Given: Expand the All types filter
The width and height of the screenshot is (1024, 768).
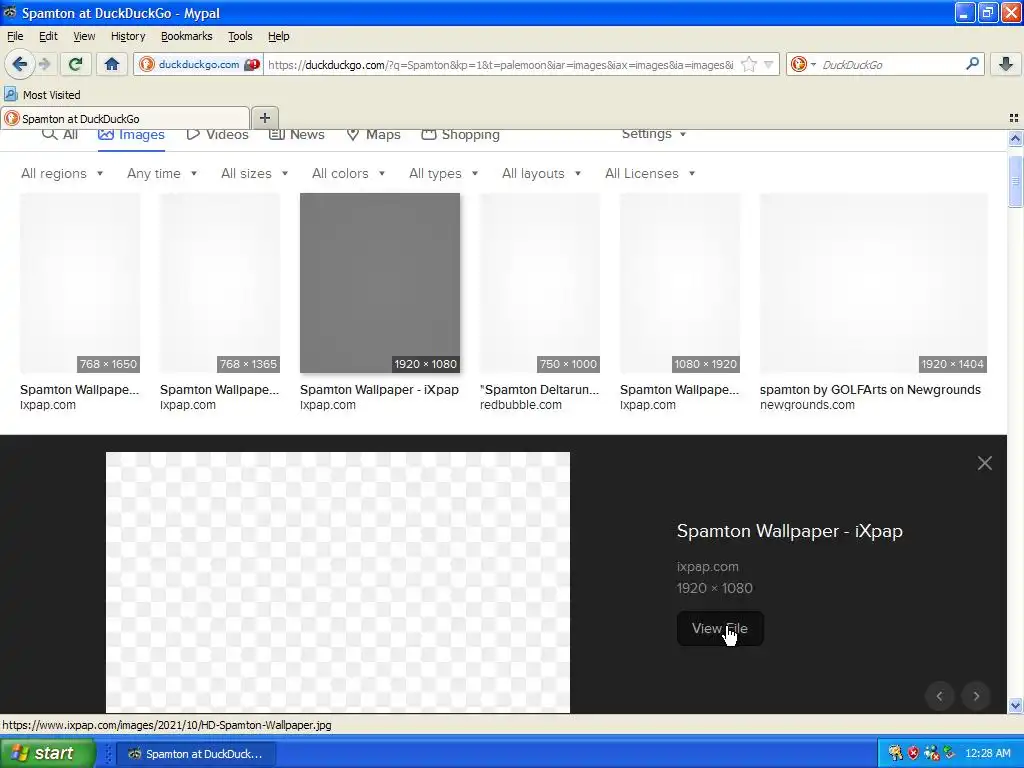Looking at the screenshot, I should coord(444,174).
